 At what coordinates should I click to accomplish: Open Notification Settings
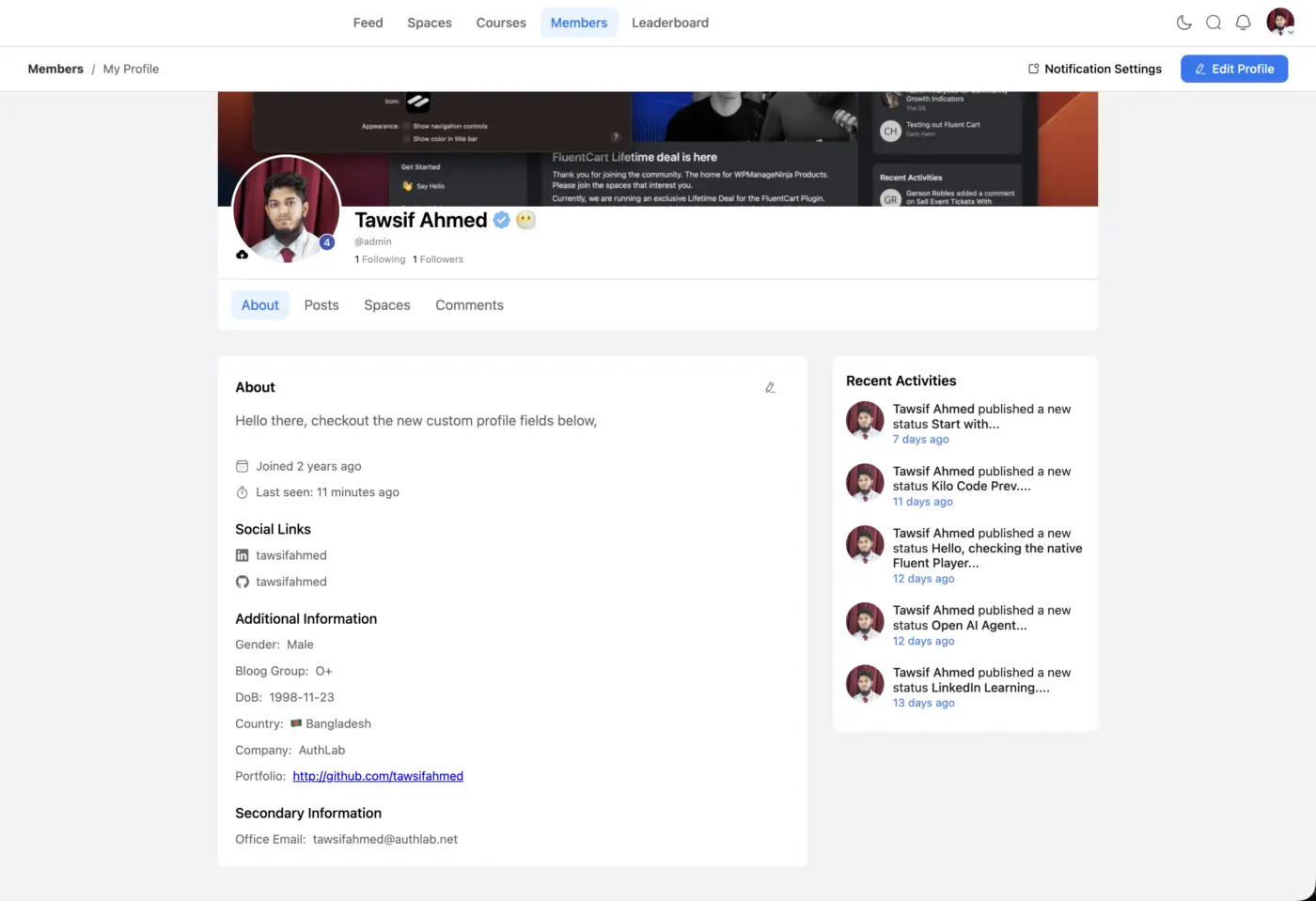[x=1095, y=69]
